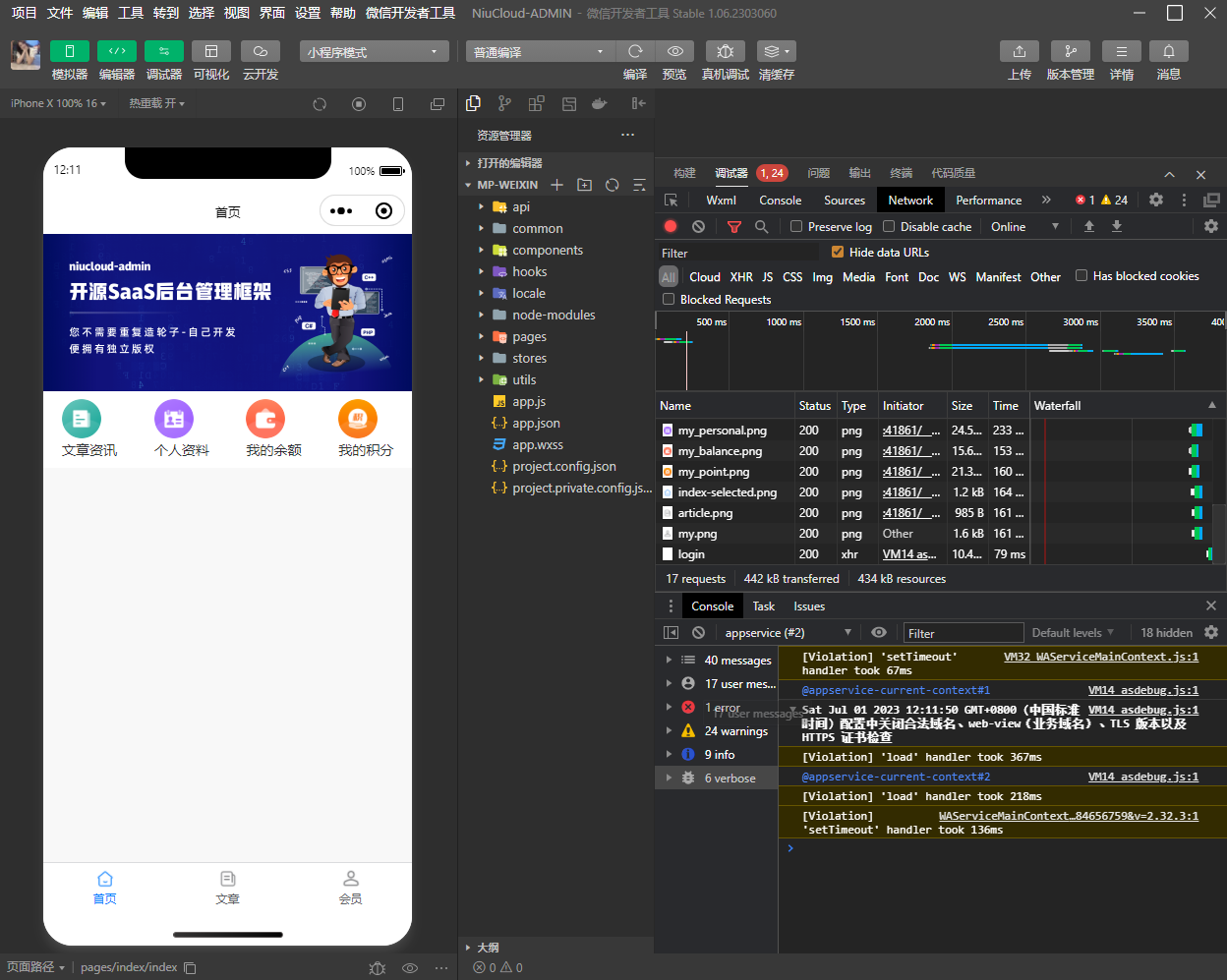Open the appservice (#2) context dropdown
1227x980 pixels.
click(x=788, y=632)
